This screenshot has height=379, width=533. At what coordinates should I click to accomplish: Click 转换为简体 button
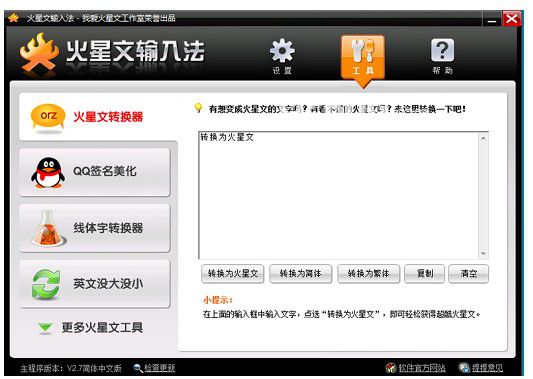click(300, 274)
